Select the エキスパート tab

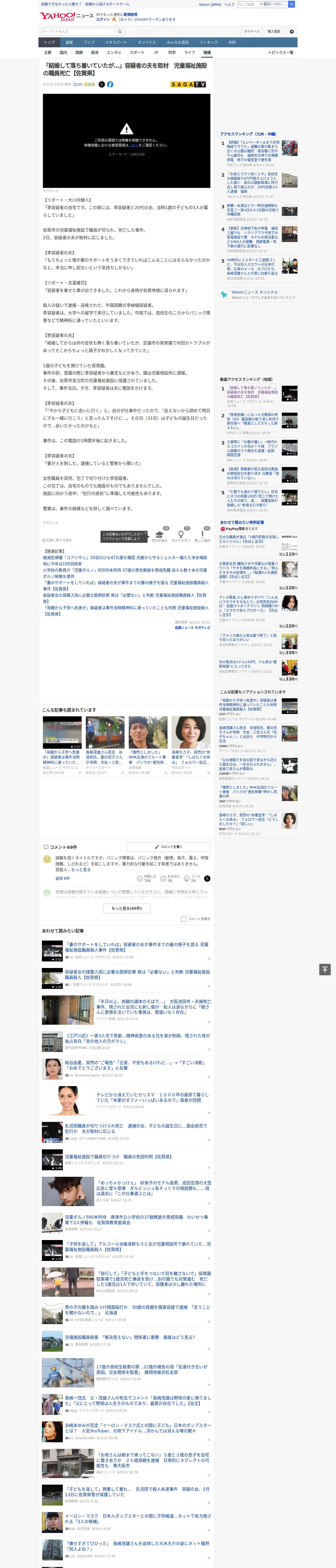tap(116, 43)
